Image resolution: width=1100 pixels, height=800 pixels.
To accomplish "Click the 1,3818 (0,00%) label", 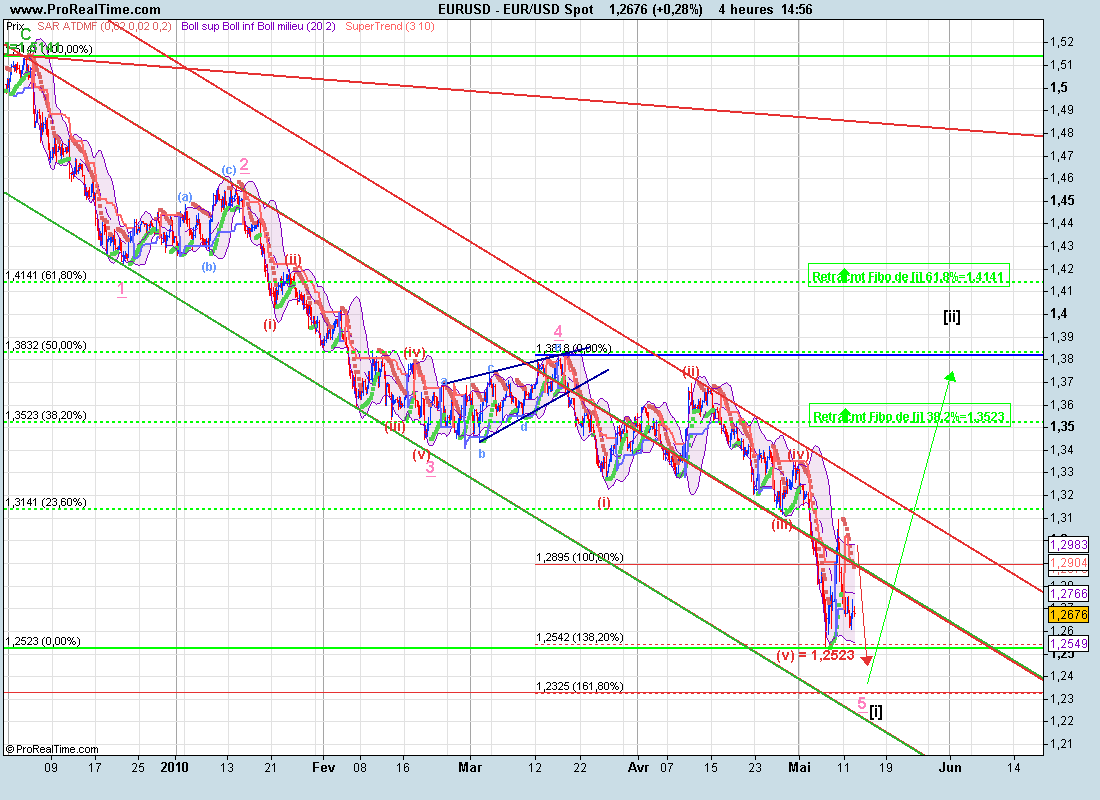I will point(574,348).
